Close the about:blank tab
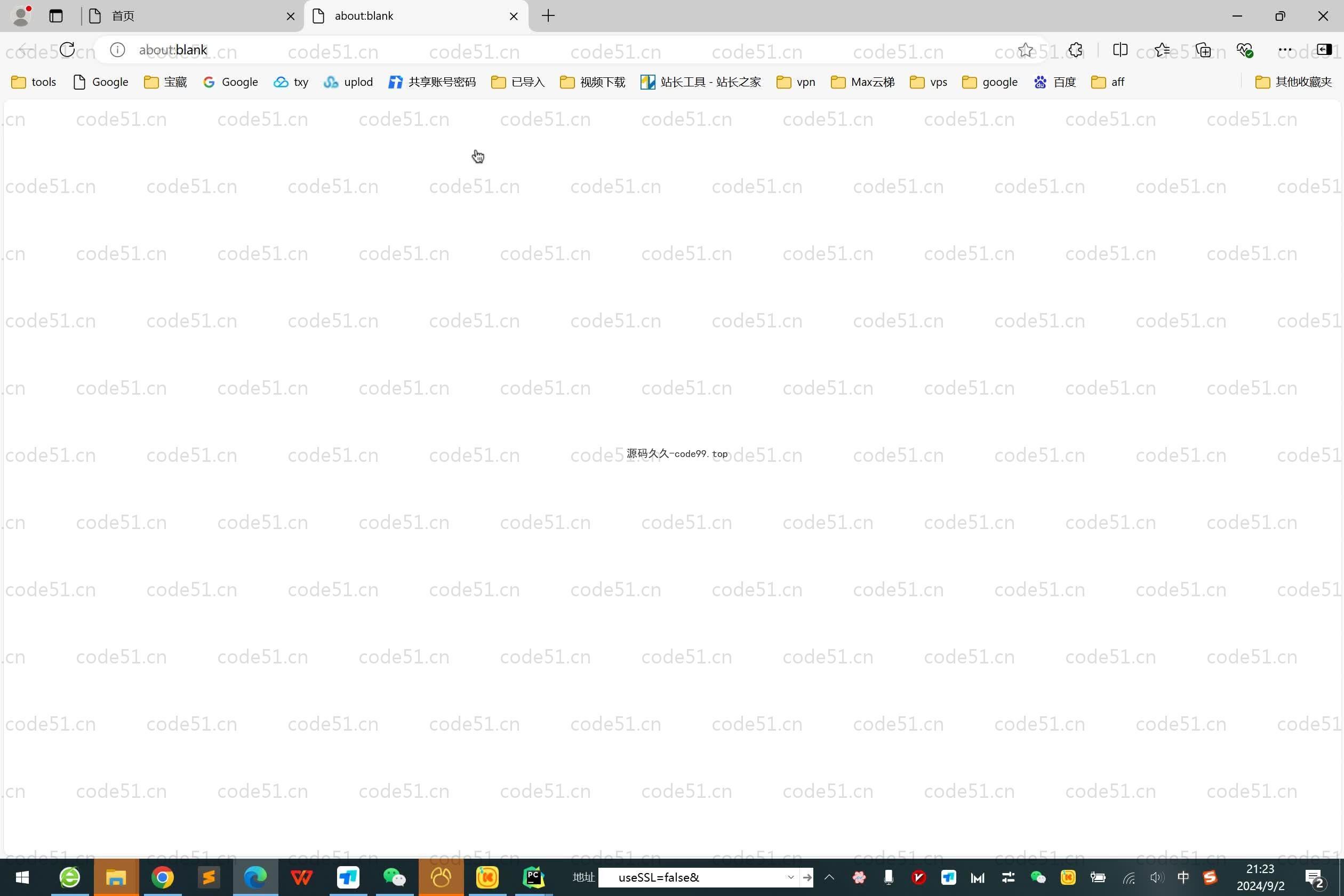 click(513, 16)
